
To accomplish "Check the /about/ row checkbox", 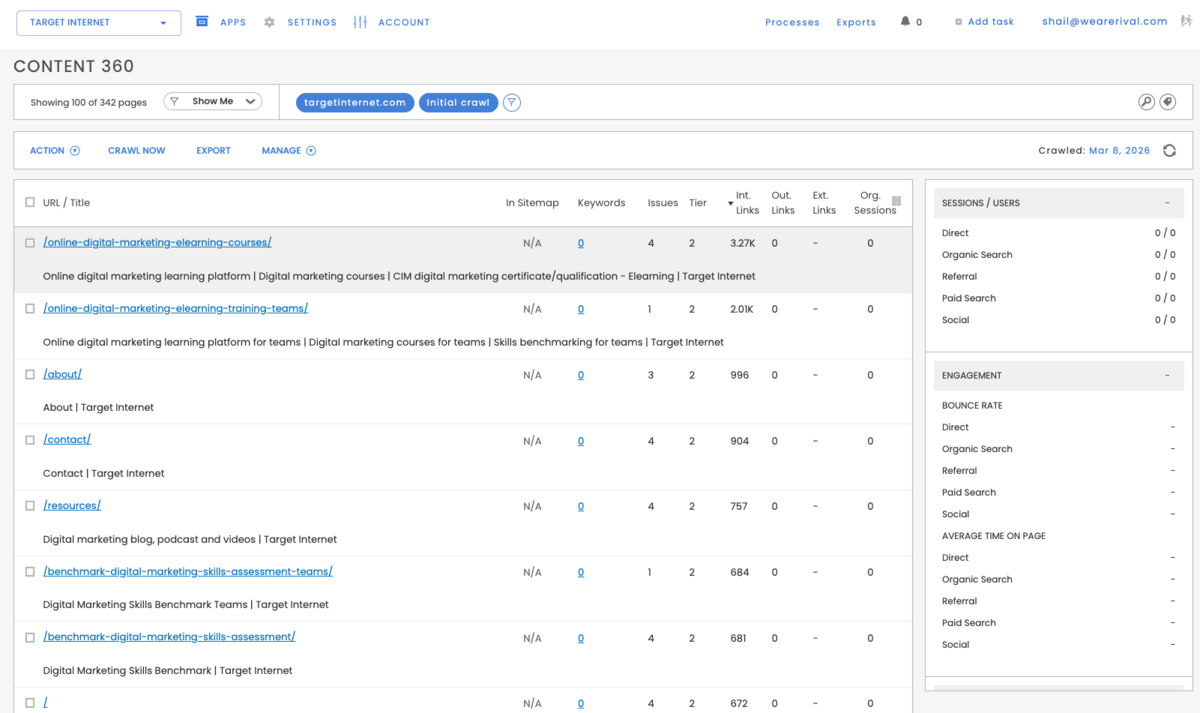I will [30, 375].
